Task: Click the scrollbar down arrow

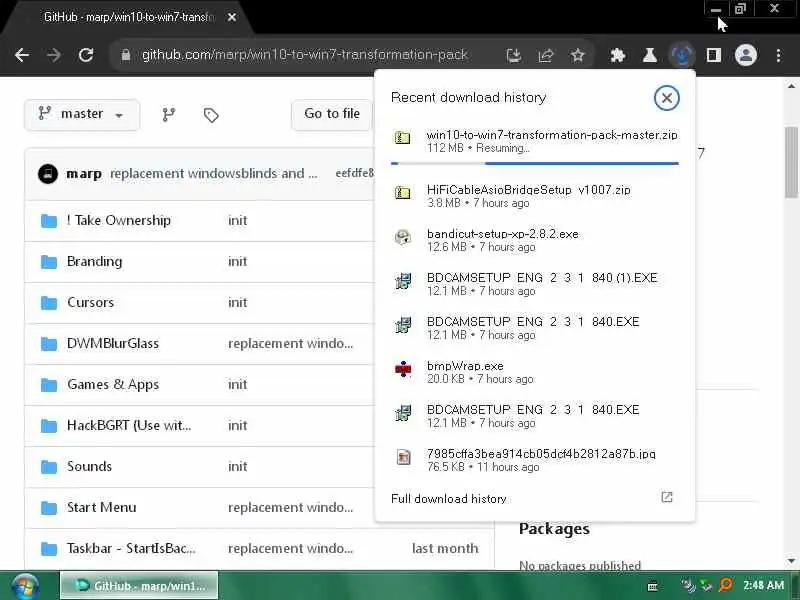Action: (791, 560)
